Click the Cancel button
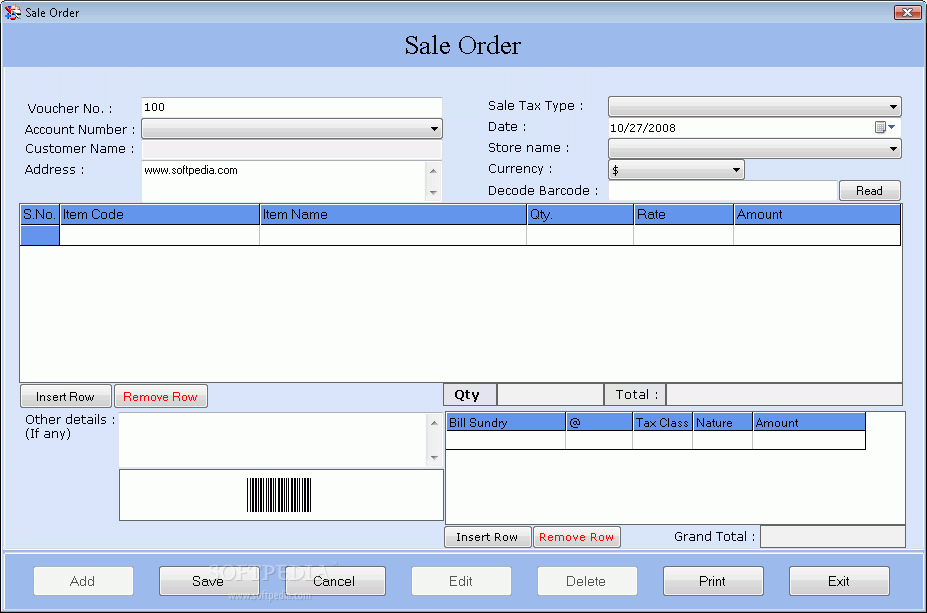This screenshot has height=613, width=927. [x=335, y=581]
